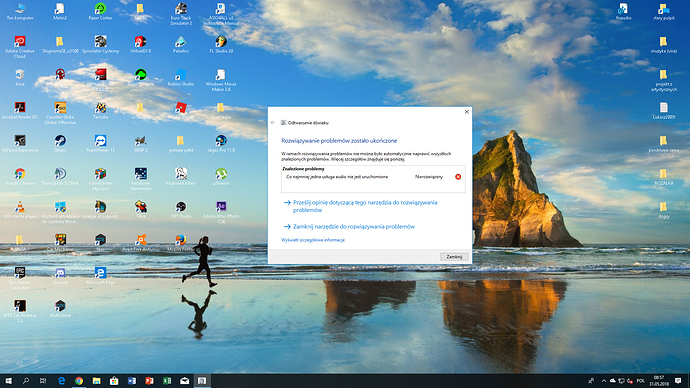Click Zamknij narzędzie do rozwiązywania problemów link

pyautogui.click(x=354, y=227)
